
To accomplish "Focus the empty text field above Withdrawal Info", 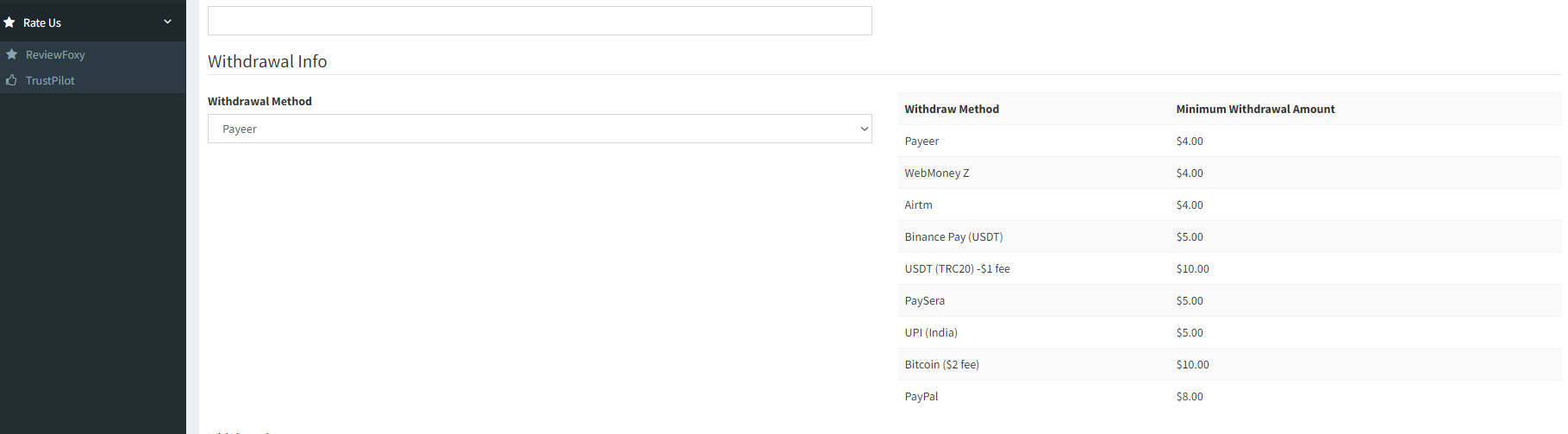I will point(540,21).
